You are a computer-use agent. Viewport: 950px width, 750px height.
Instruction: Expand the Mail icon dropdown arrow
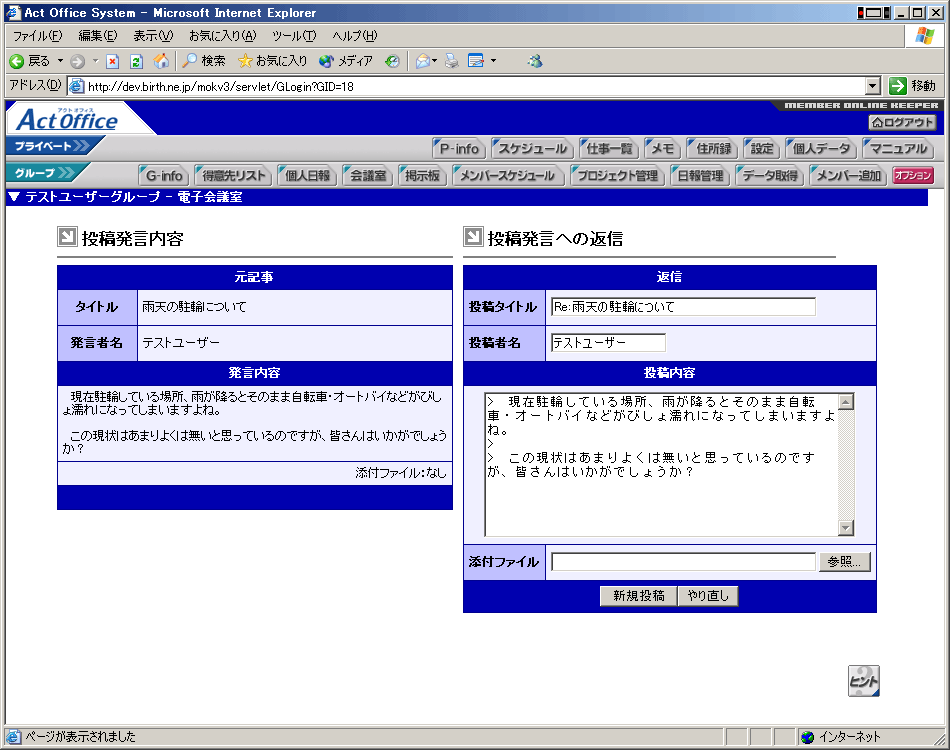(435, 61)
